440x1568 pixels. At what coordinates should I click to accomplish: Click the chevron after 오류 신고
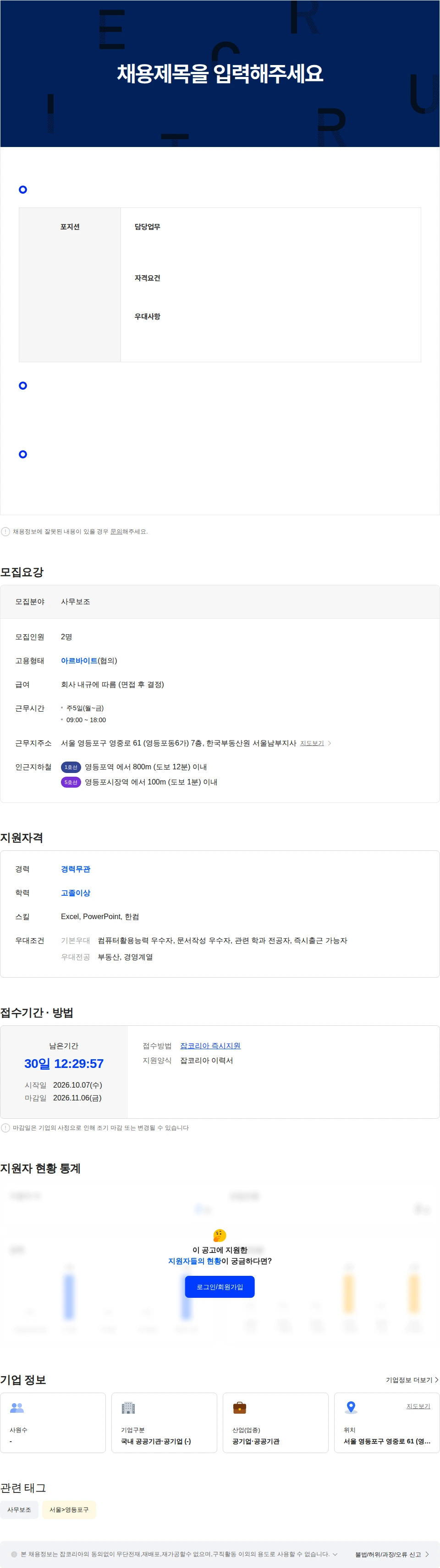[x=427, y=1555]
